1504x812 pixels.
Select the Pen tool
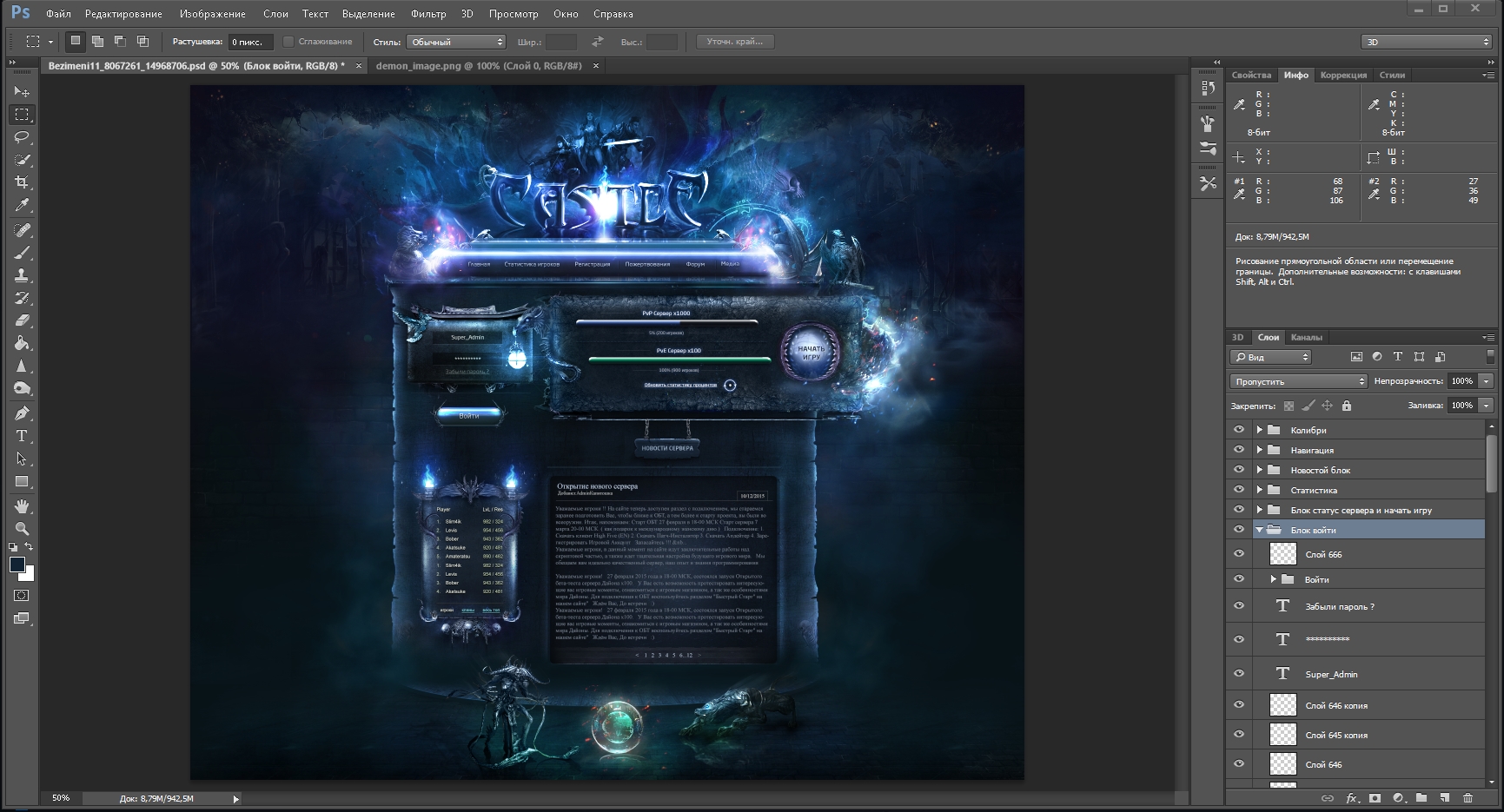(x=23, y=413)
